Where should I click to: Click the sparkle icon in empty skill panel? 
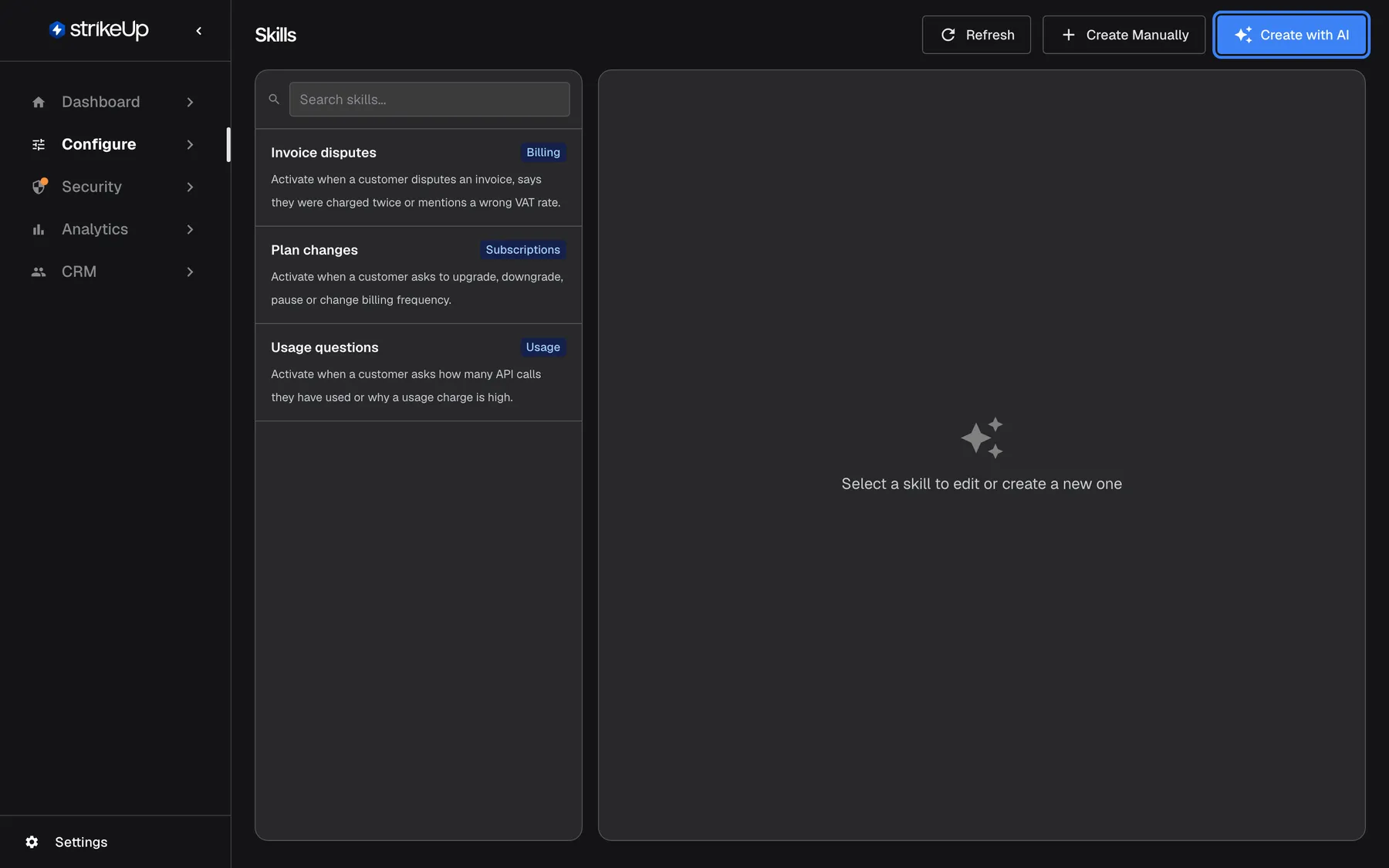982,438
